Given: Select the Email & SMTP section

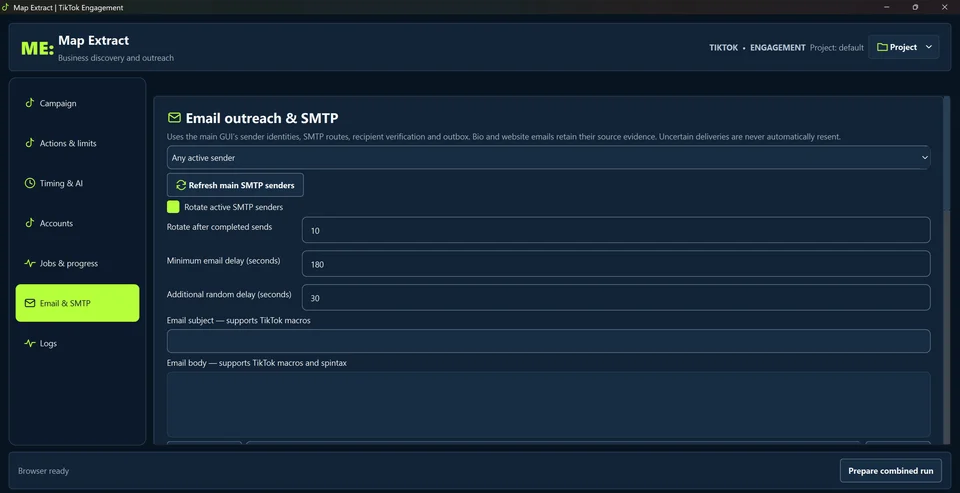Looking at the screenshot, I should 77,303.
